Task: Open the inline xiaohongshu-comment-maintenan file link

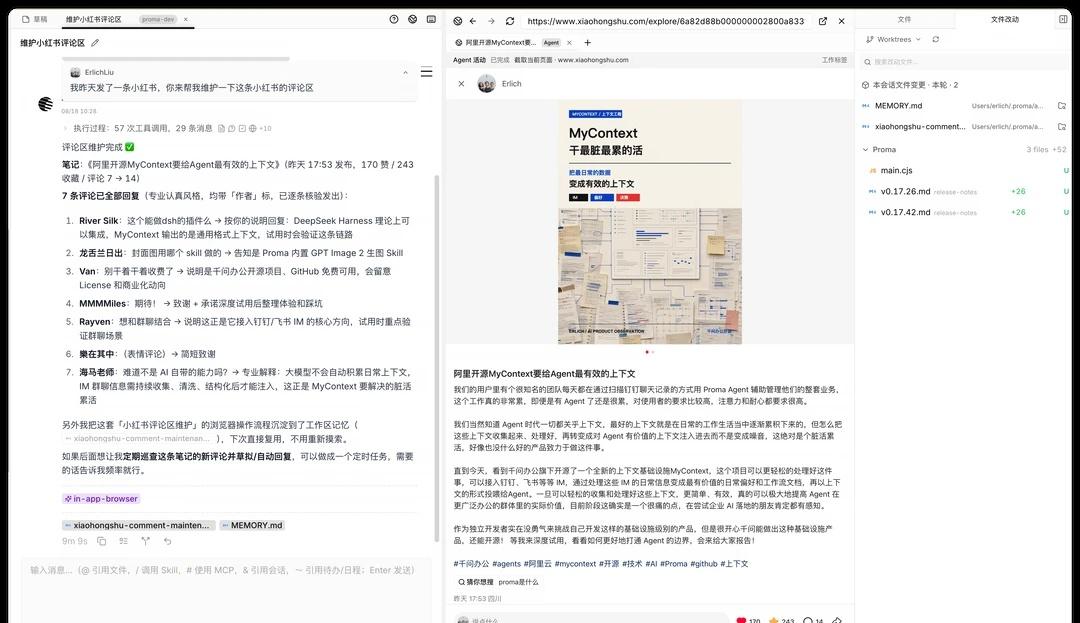Action: [x=138, y=439]
